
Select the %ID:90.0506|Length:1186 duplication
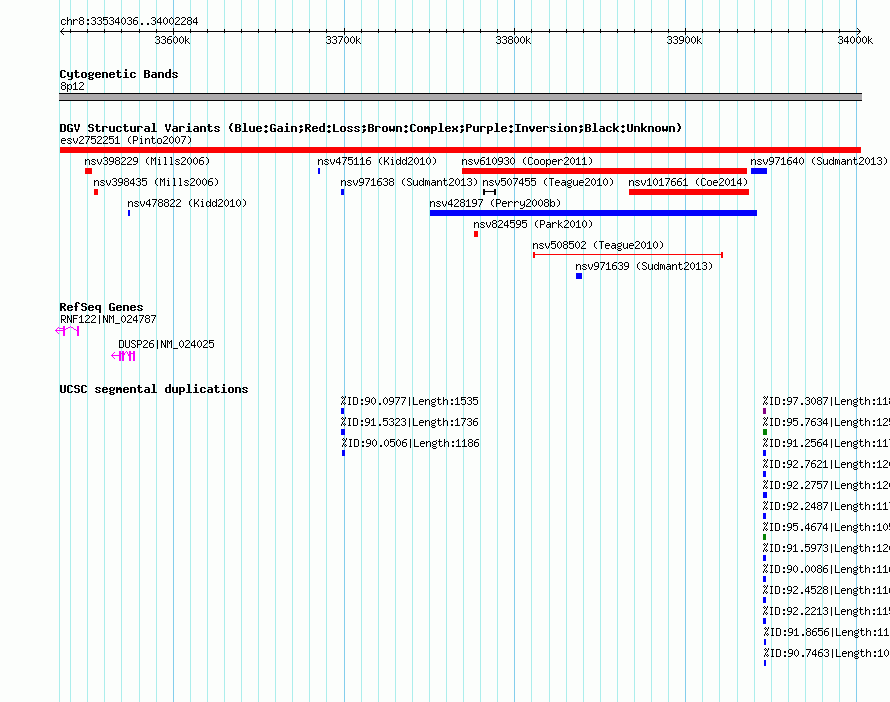[411, 443]
